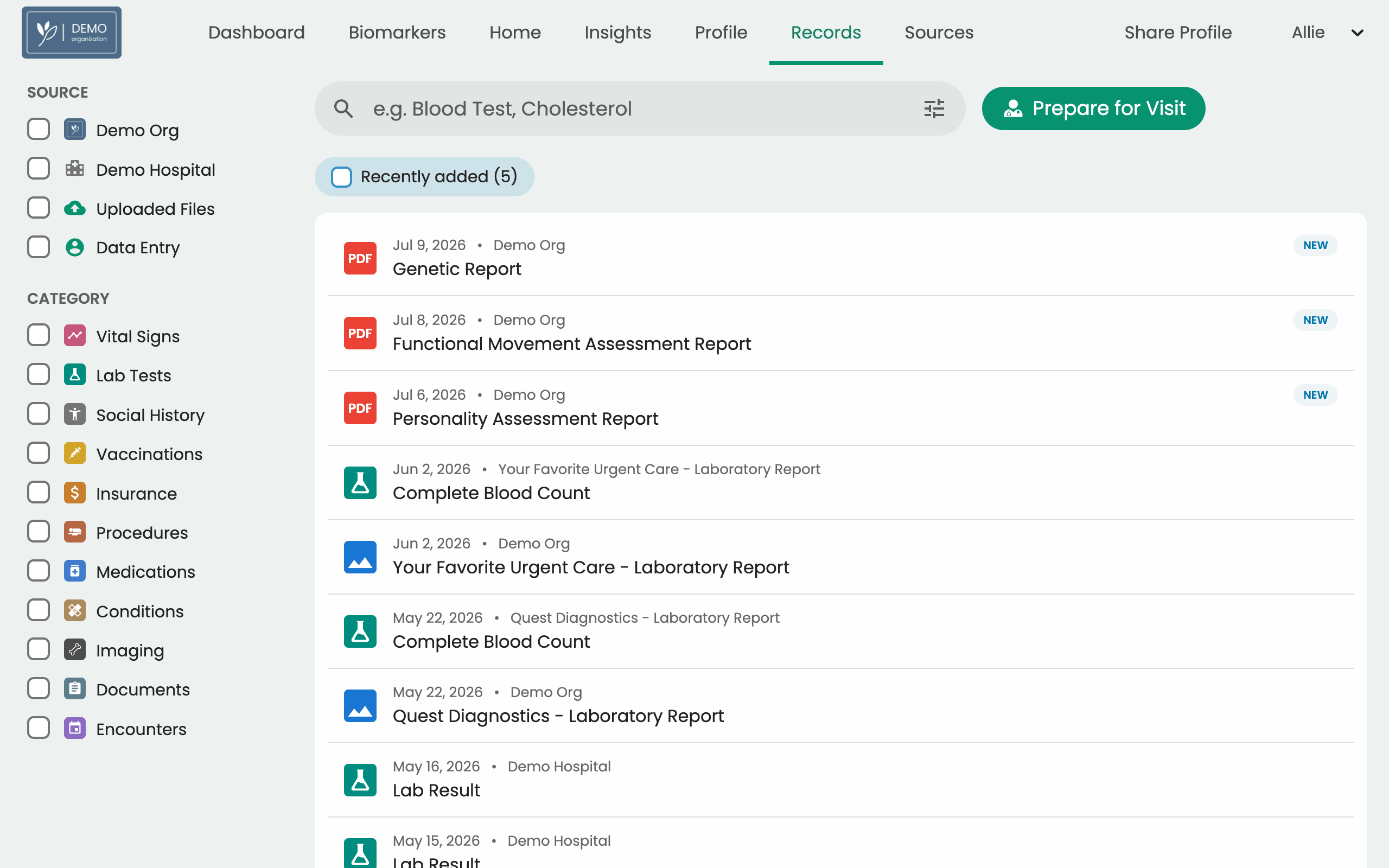Open the Insights tab
This screenshot has width=1389, height=868.
tap(617, 33)
